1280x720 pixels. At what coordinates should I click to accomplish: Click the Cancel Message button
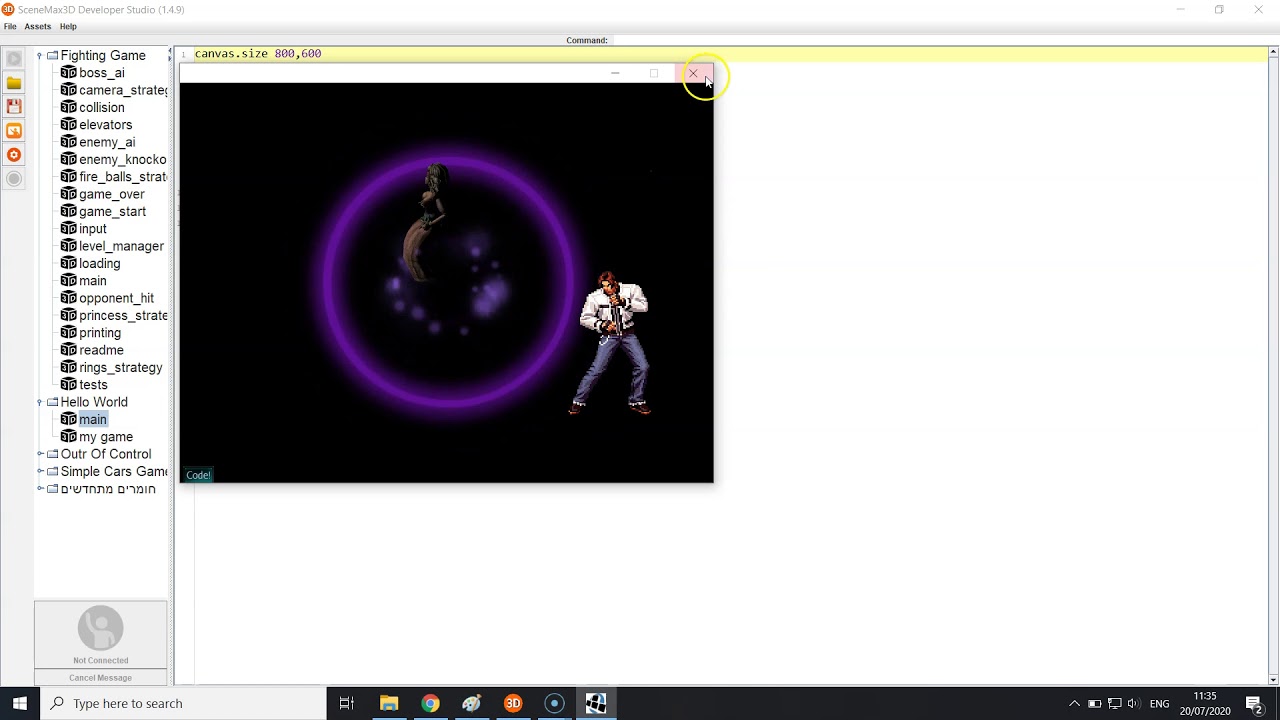tap(100, 678)
